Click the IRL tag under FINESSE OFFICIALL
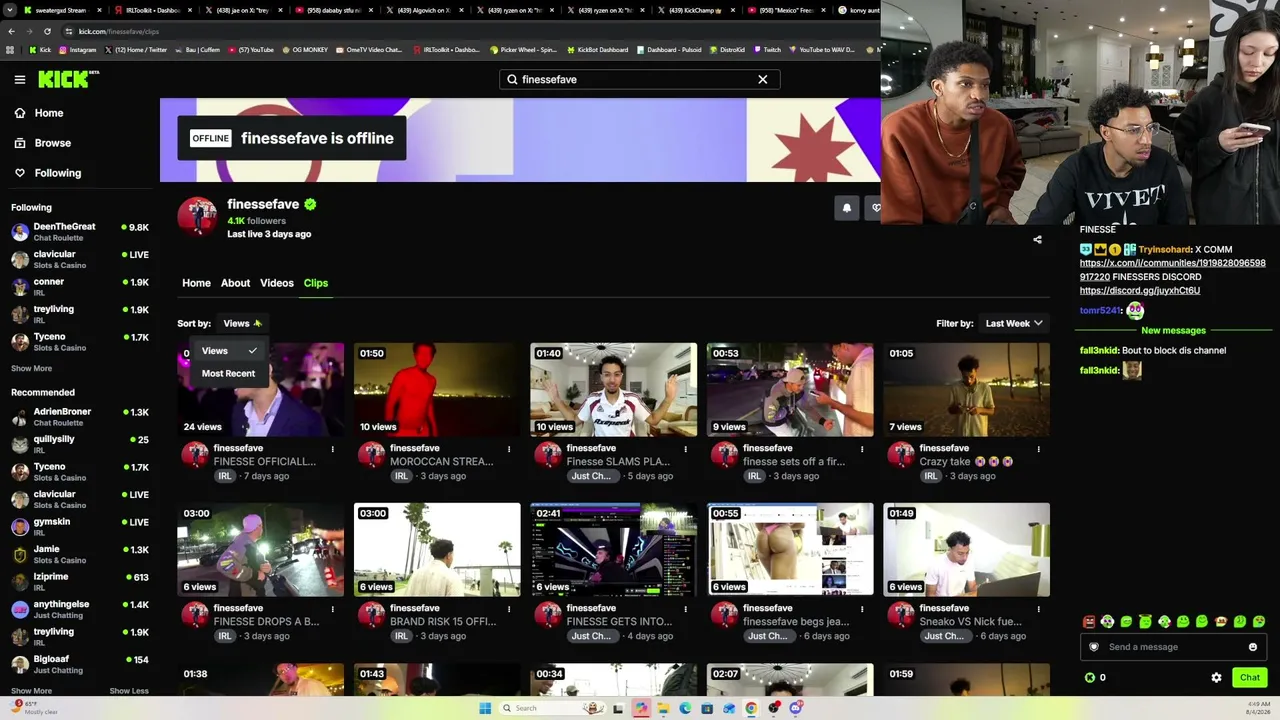 coord(225,476)
